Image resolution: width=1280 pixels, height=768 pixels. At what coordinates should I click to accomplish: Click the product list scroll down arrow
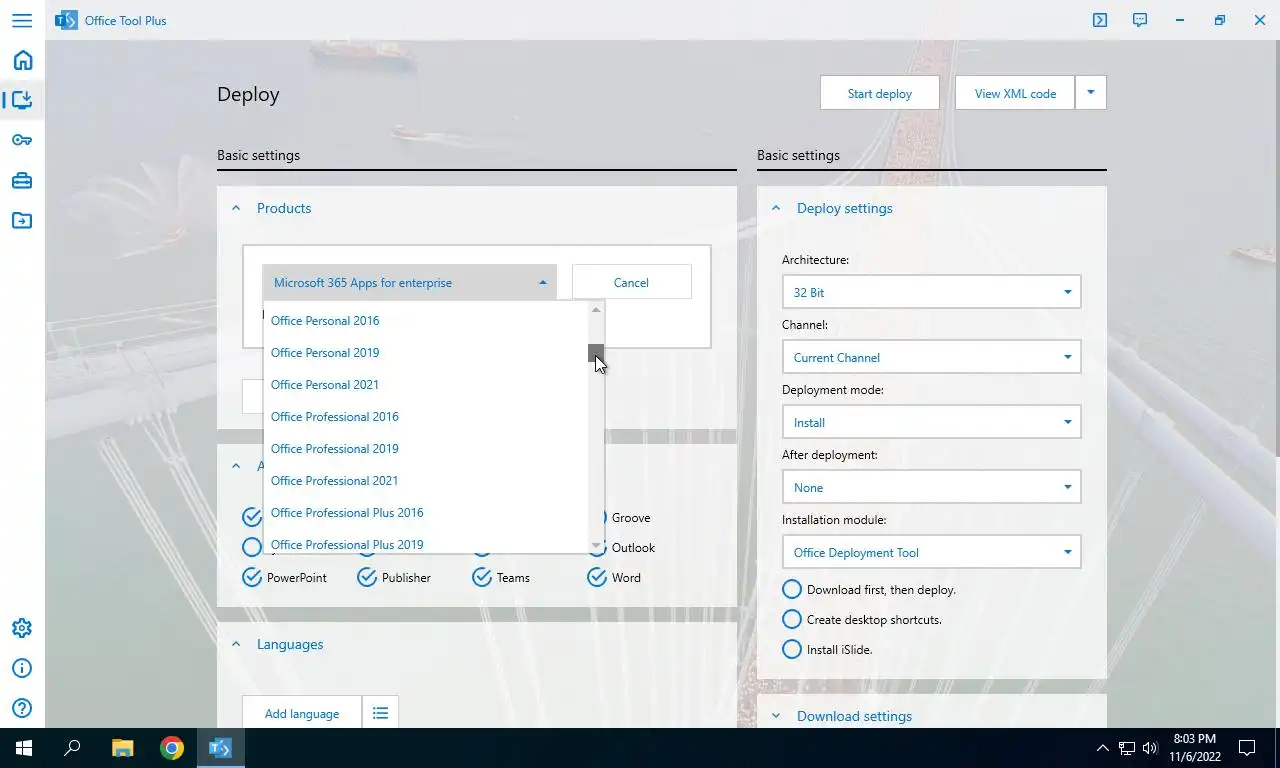tap(596, 544)
